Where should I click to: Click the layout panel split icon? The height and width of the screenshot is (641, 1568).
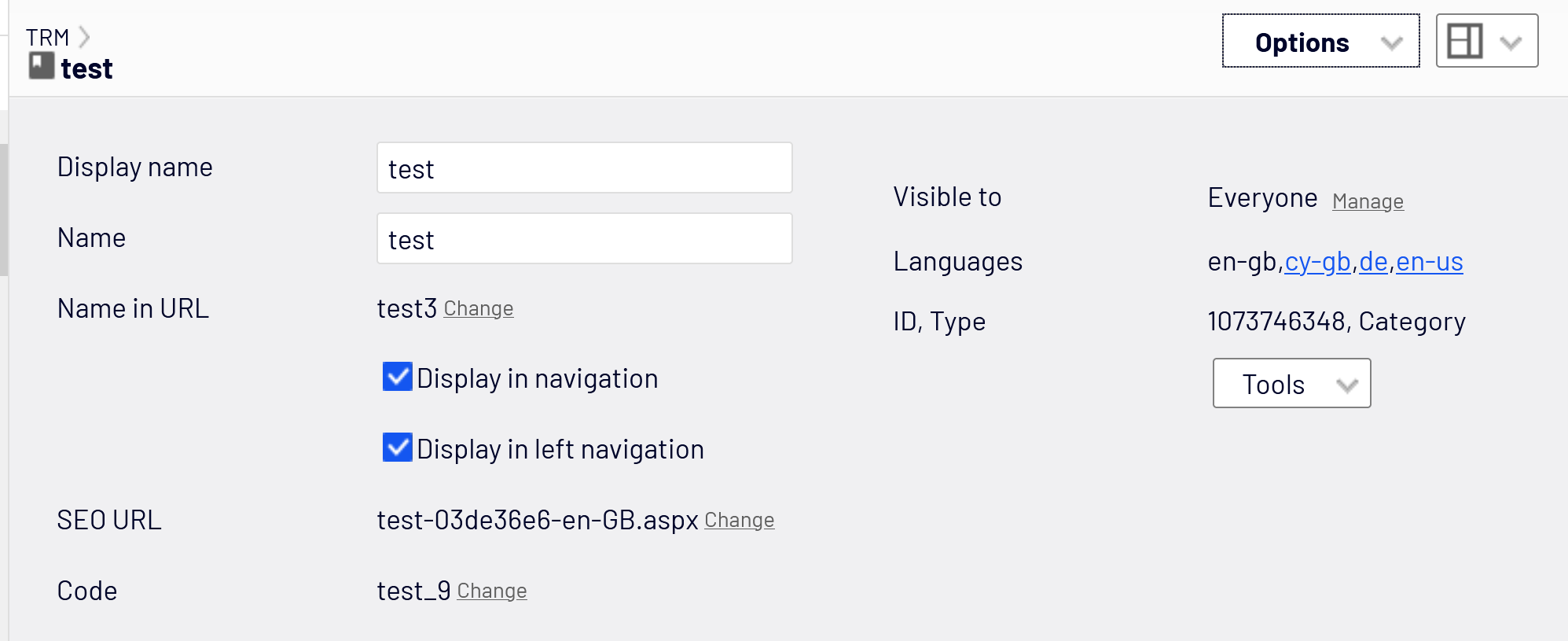pos(1465,41)
